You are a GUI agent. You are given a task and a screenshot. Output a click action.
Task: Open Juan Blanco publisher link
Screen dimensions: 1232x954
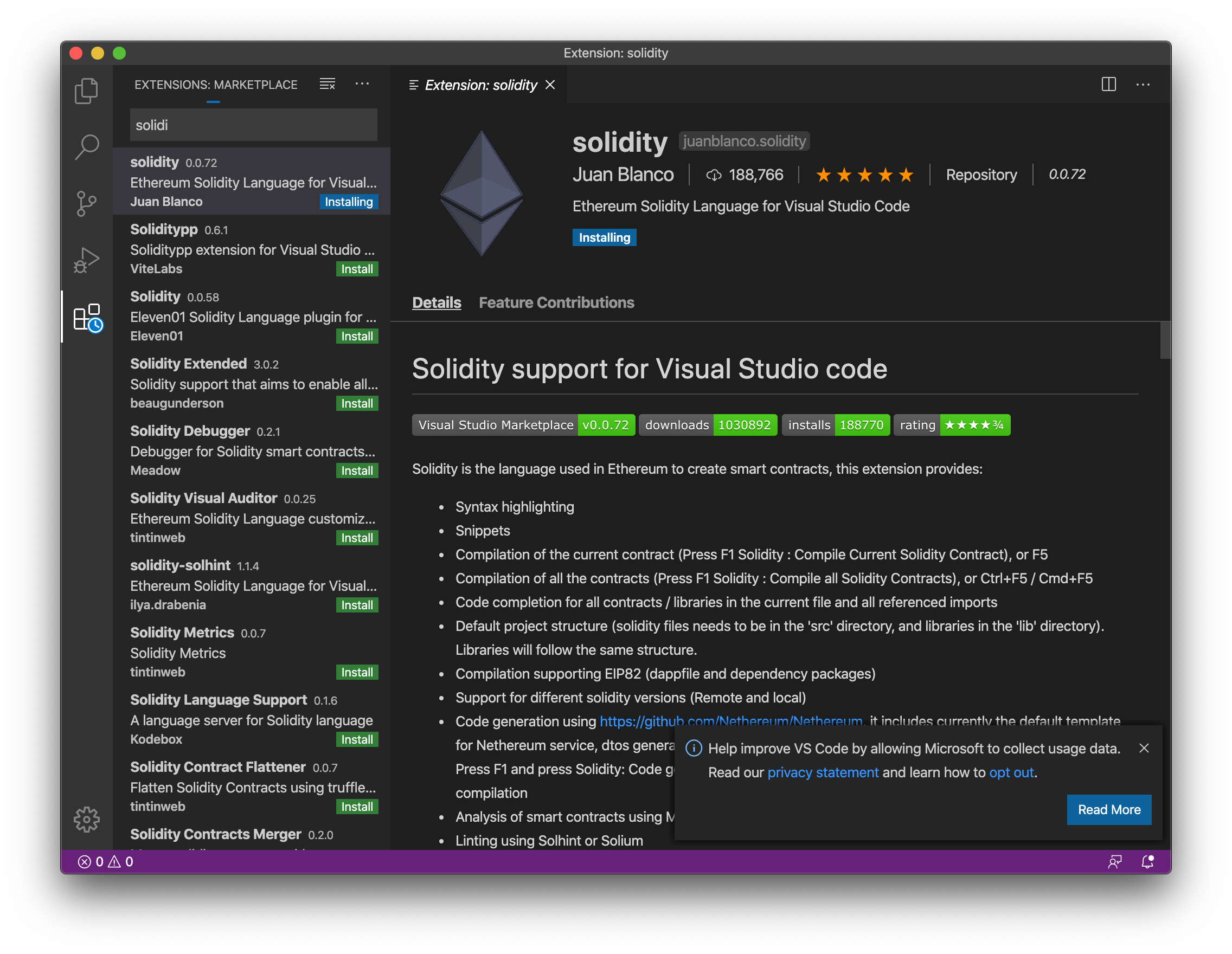click(x=623, y=175)
